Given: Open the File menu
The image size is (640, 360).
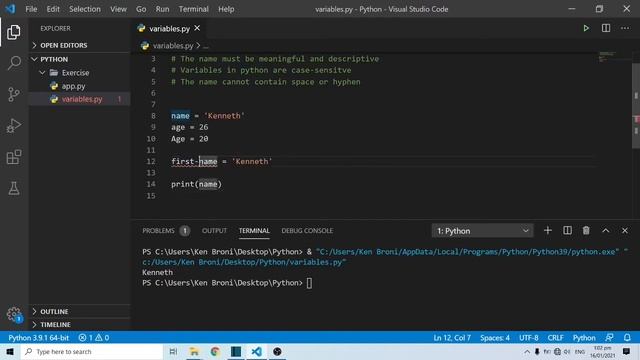Looking at the screenshot, I should (31, 9).
